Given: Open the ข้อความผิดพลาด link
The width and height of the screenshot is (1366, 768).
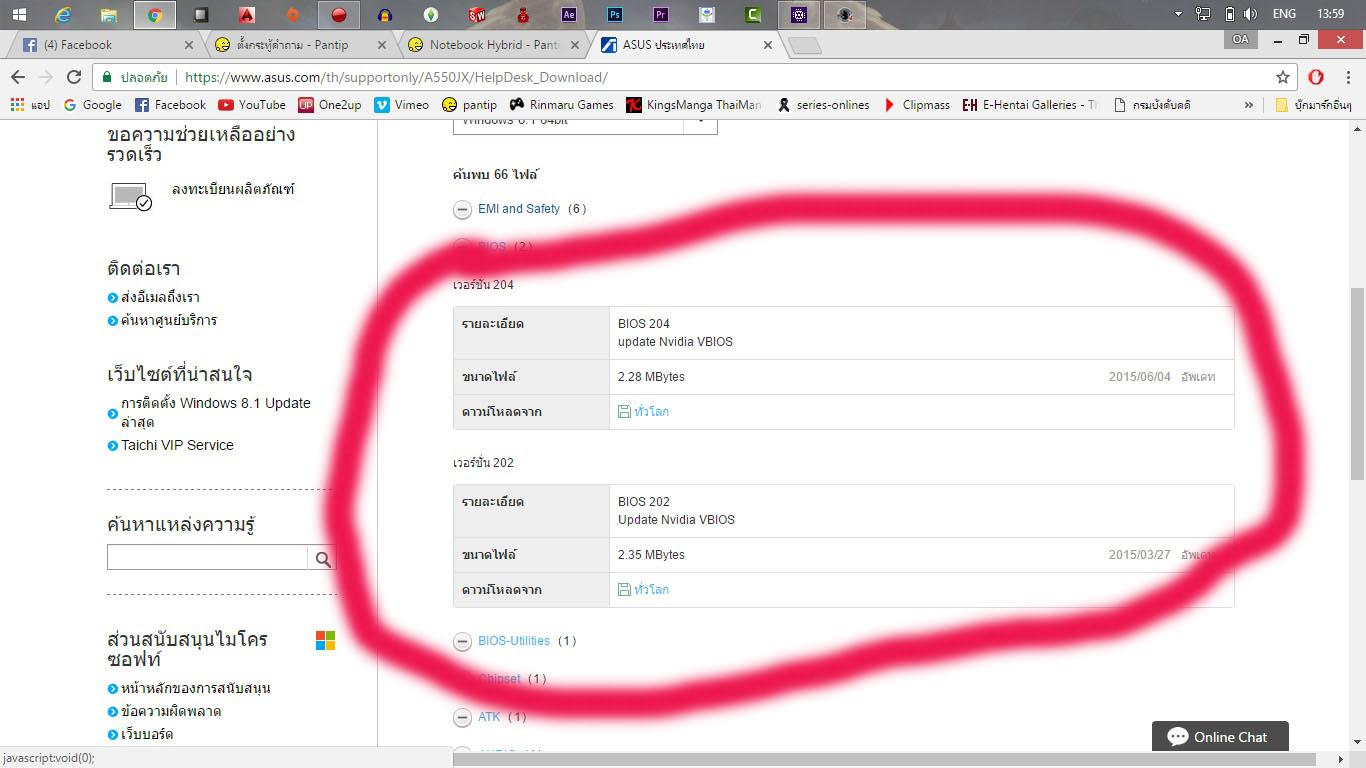Looking at the screenshot, I should pos(171,712).
